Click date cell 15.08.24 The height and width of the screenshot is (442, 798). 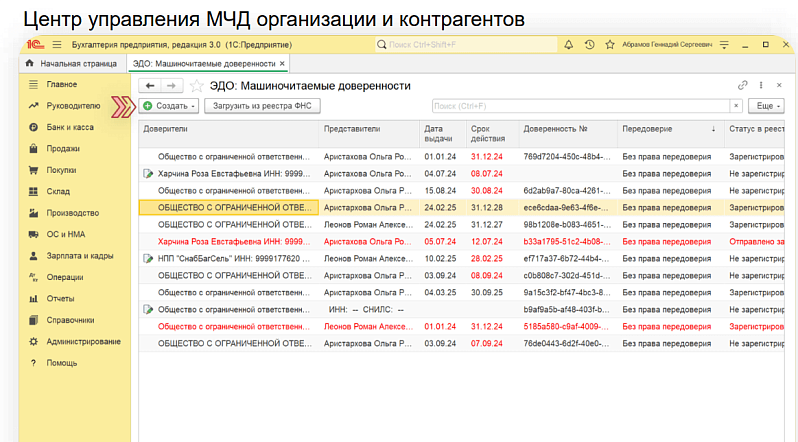click(443, 191)
